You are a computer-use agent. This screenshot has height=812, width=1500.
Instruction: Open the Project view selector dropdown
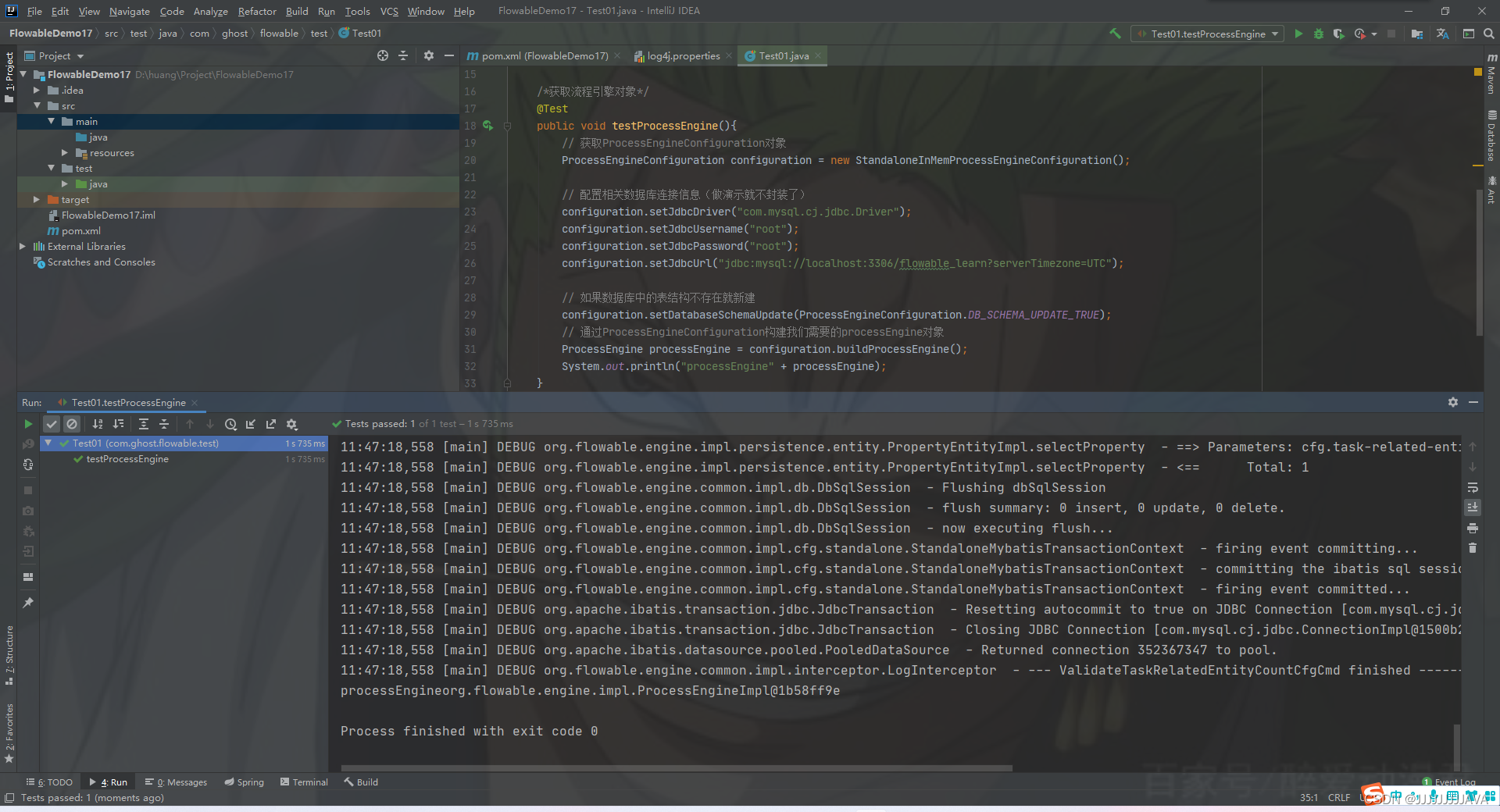(55, 55)
